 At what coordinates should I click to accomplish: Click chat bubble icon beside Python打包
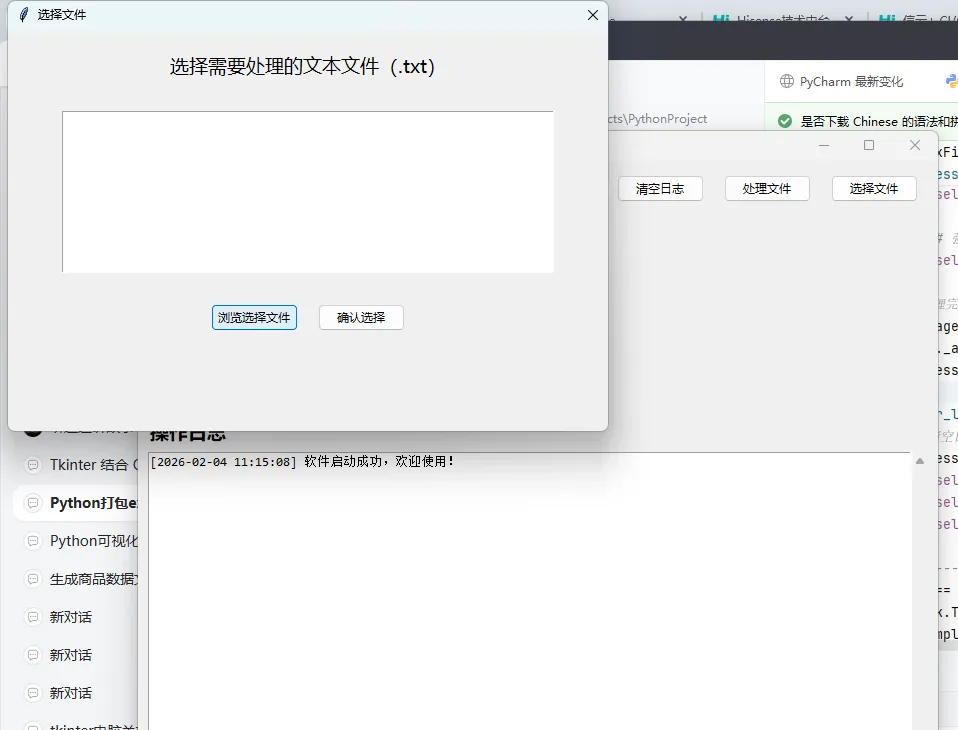(x=33, y=503)
